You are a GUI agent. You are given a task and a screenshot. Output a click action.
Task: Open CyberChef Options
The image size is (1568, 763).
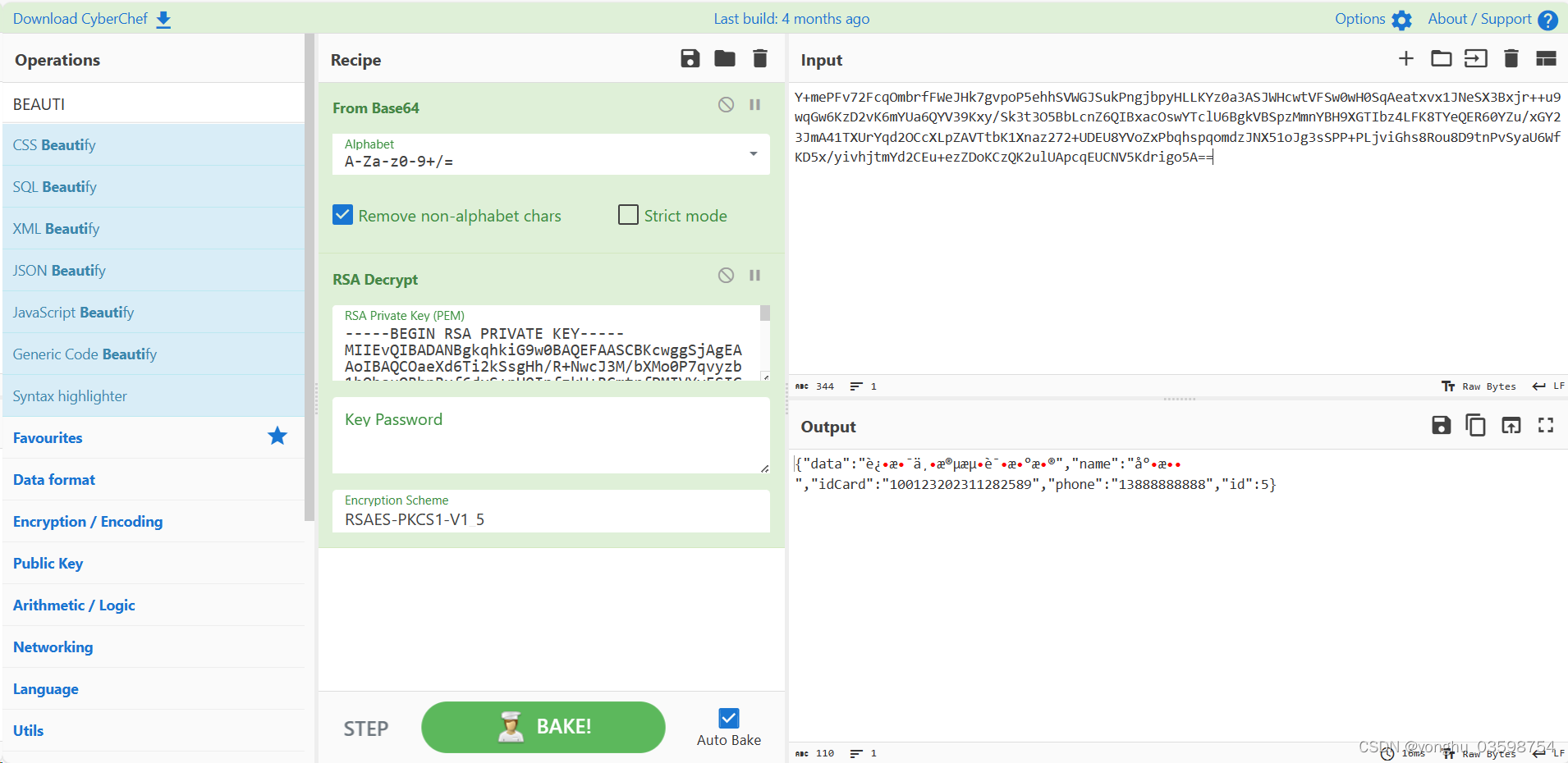[x=1372, y=18]
